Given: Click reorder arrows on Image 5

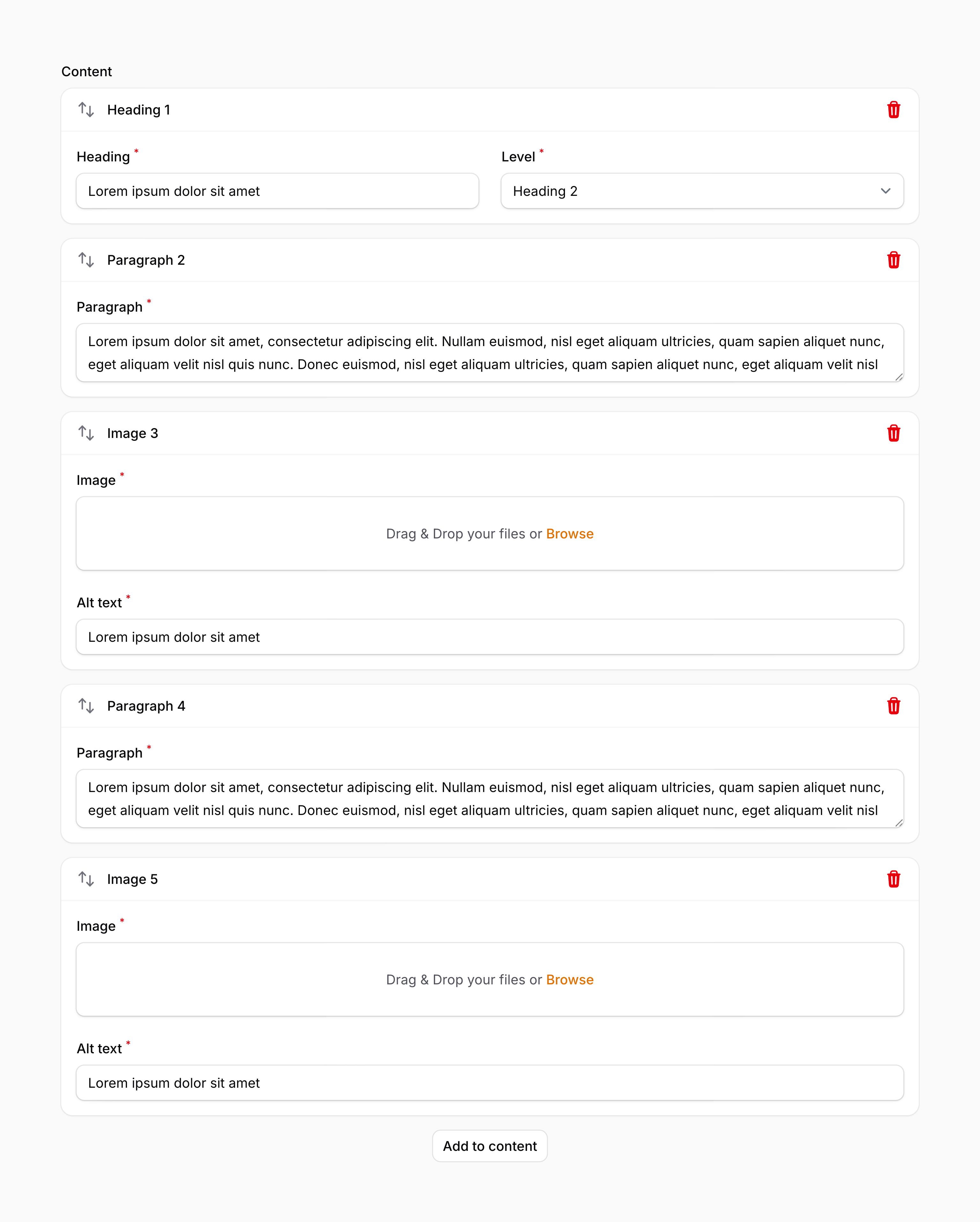Looking at the screenshot, I should 86,879.
